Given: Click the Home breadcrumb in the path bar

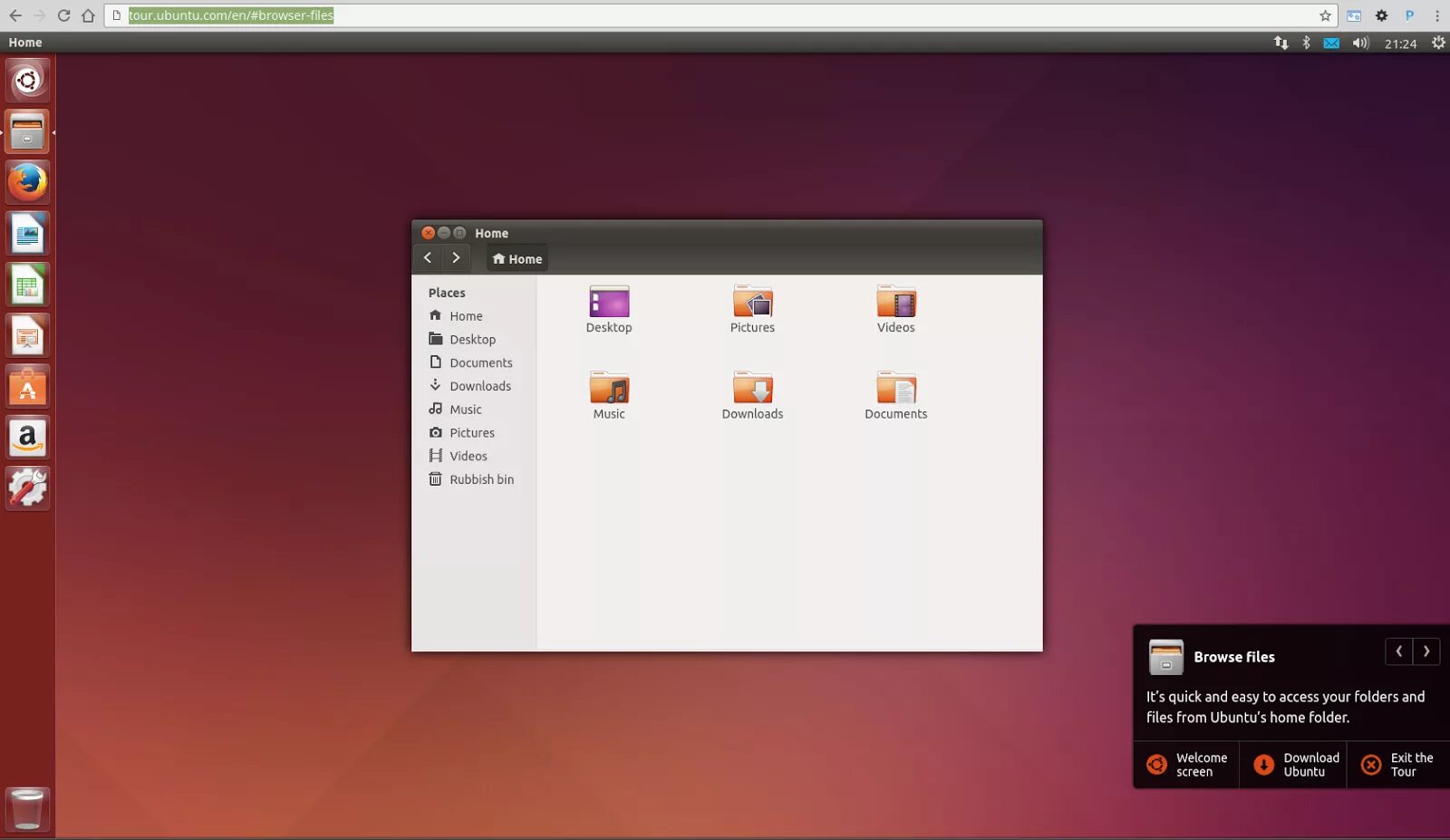Looking at the screenshot, I should coord(517,259).
